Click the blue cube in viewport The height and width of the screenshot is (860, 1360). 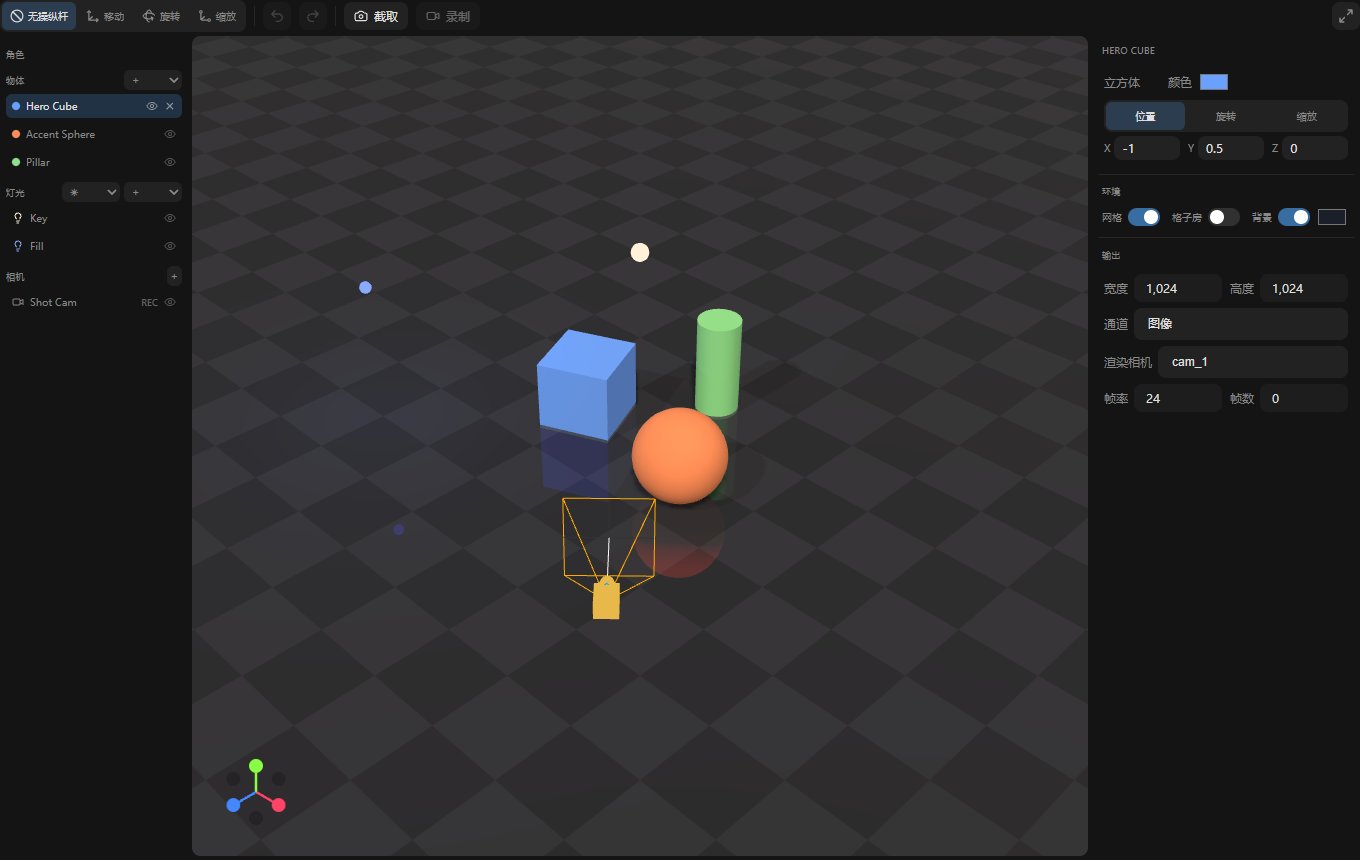tap(585, 385)
